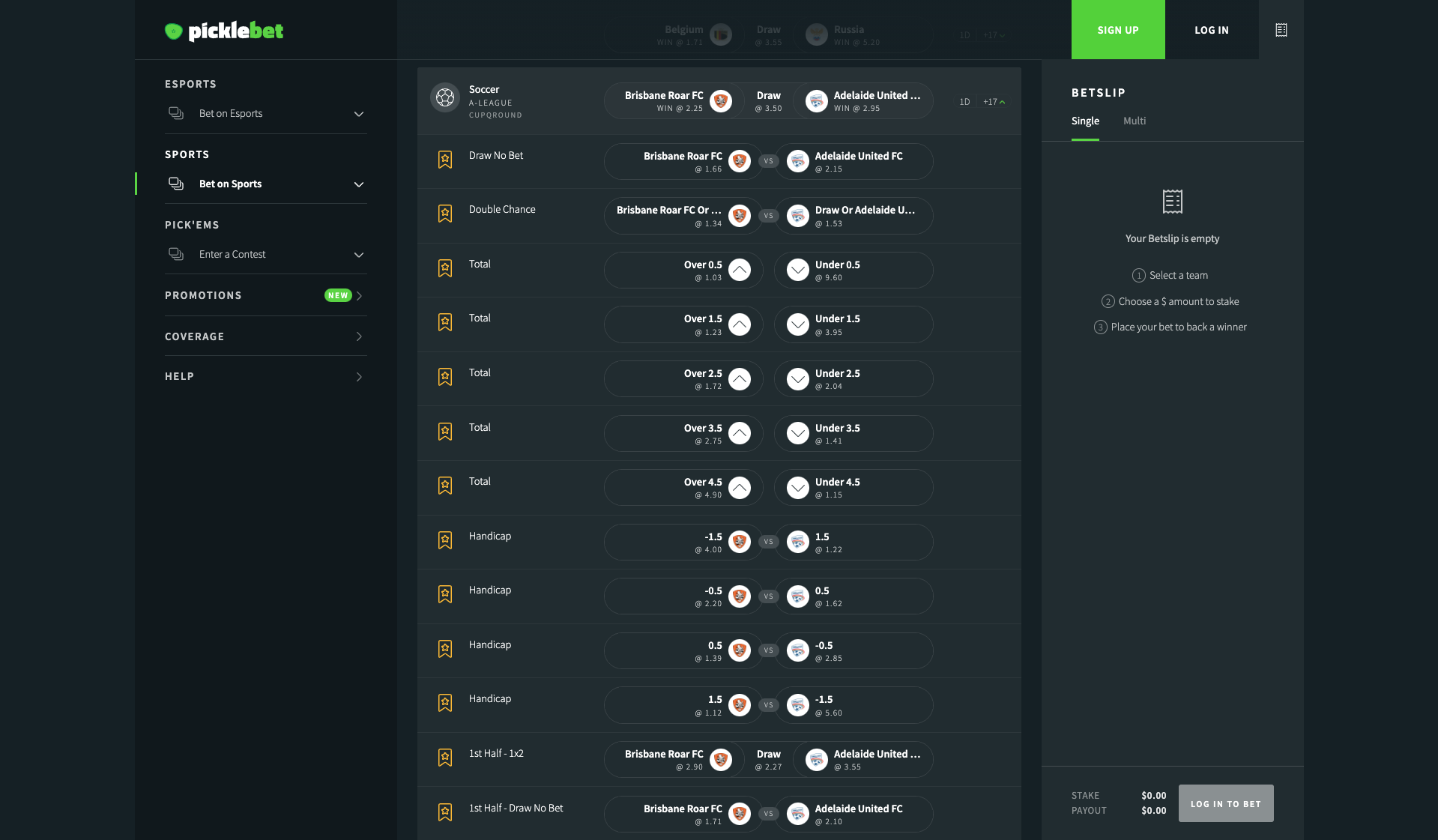Viewport: 1438px width, 840px height.
Task: Select Over 1.5 @ 1.23
Action: 683,324
